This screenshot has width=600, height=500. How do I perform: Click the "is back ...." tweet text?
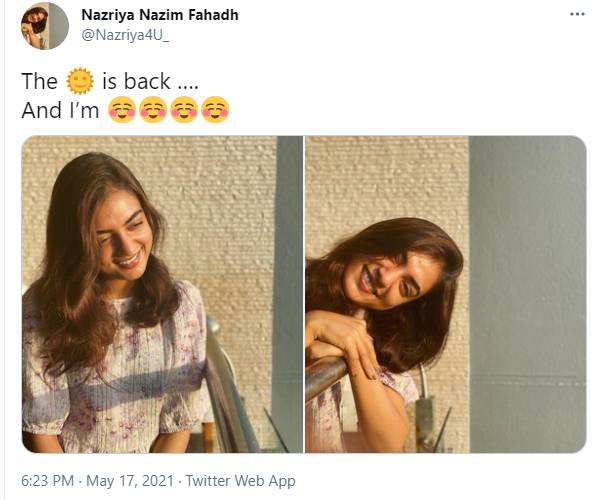(x=150, y=81)
